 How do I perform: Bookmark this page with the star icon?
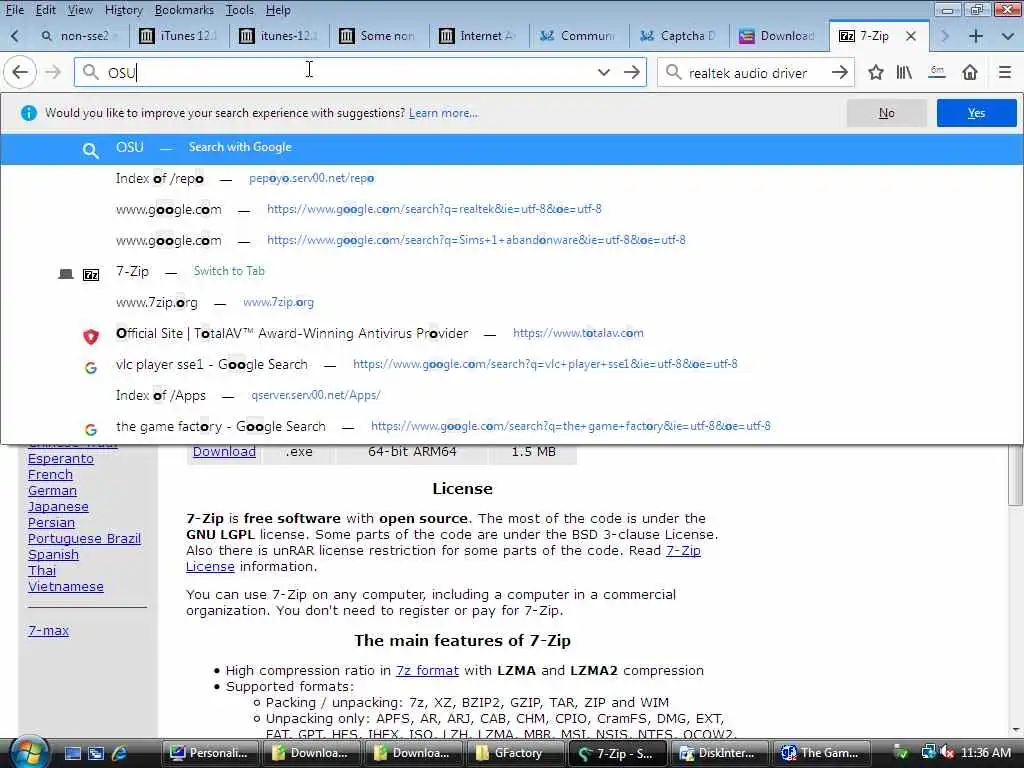(x=876, y=72)
